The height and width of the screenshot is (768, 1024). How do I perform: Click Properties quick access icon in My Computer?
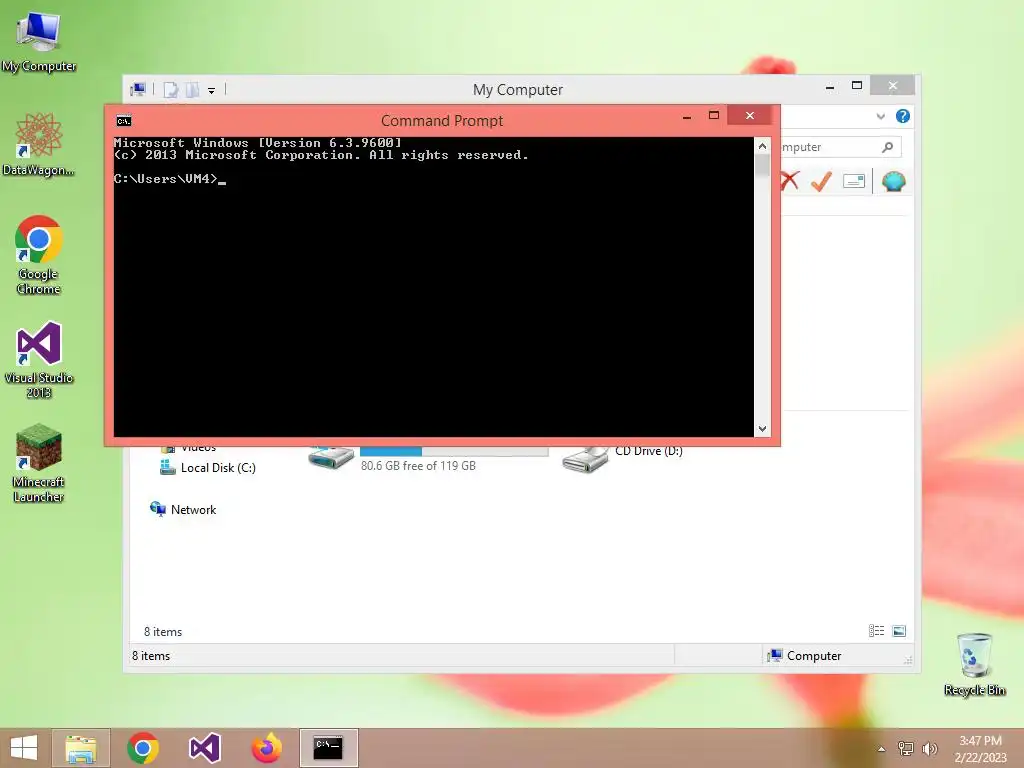[171, 89]
